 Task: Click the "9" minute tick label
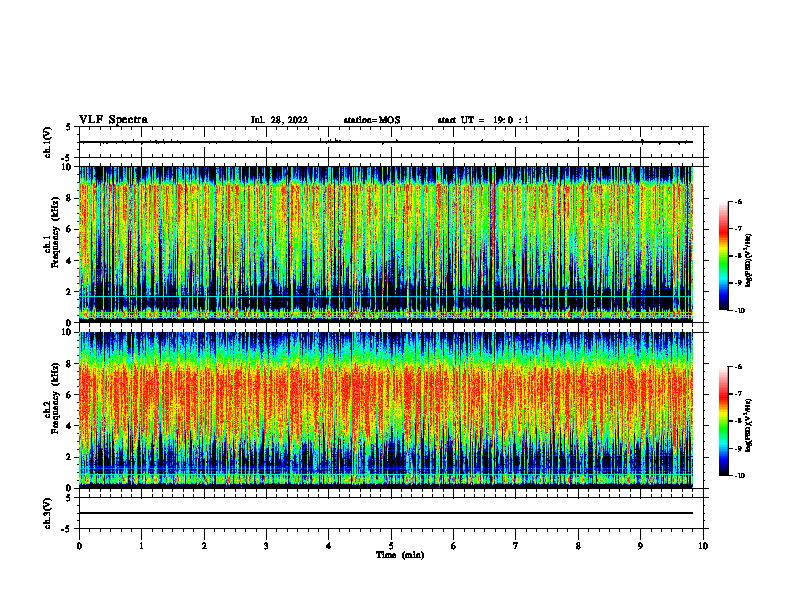(640, 546)
